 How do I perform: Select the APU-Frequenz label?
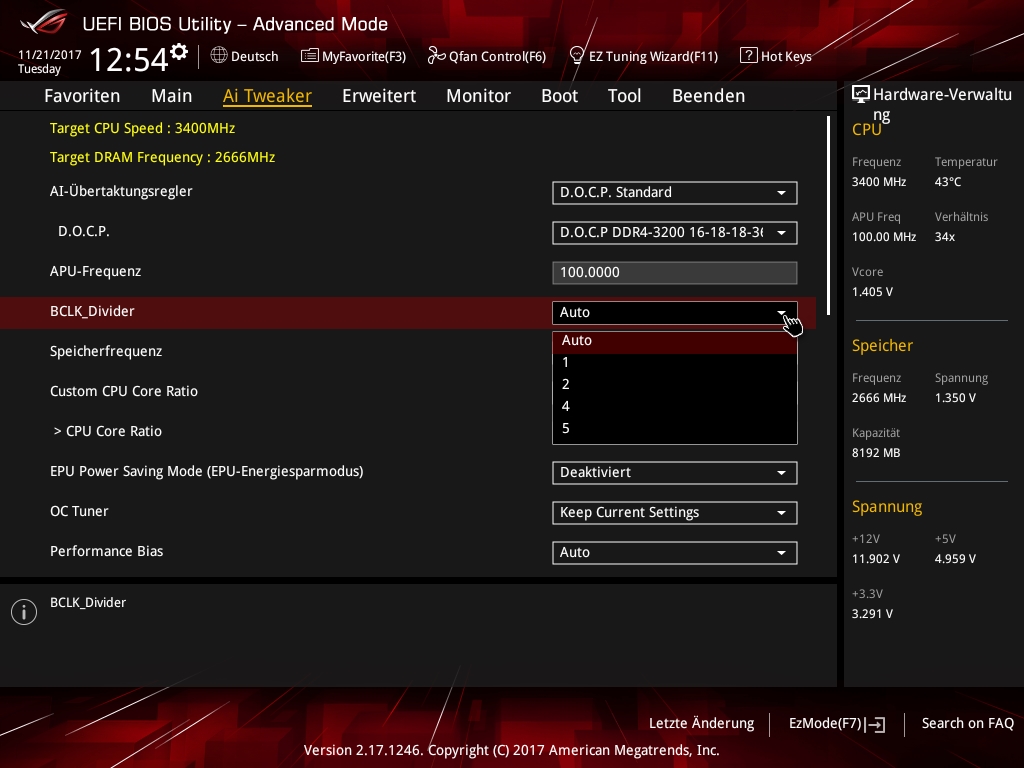(x=95, y=271)
